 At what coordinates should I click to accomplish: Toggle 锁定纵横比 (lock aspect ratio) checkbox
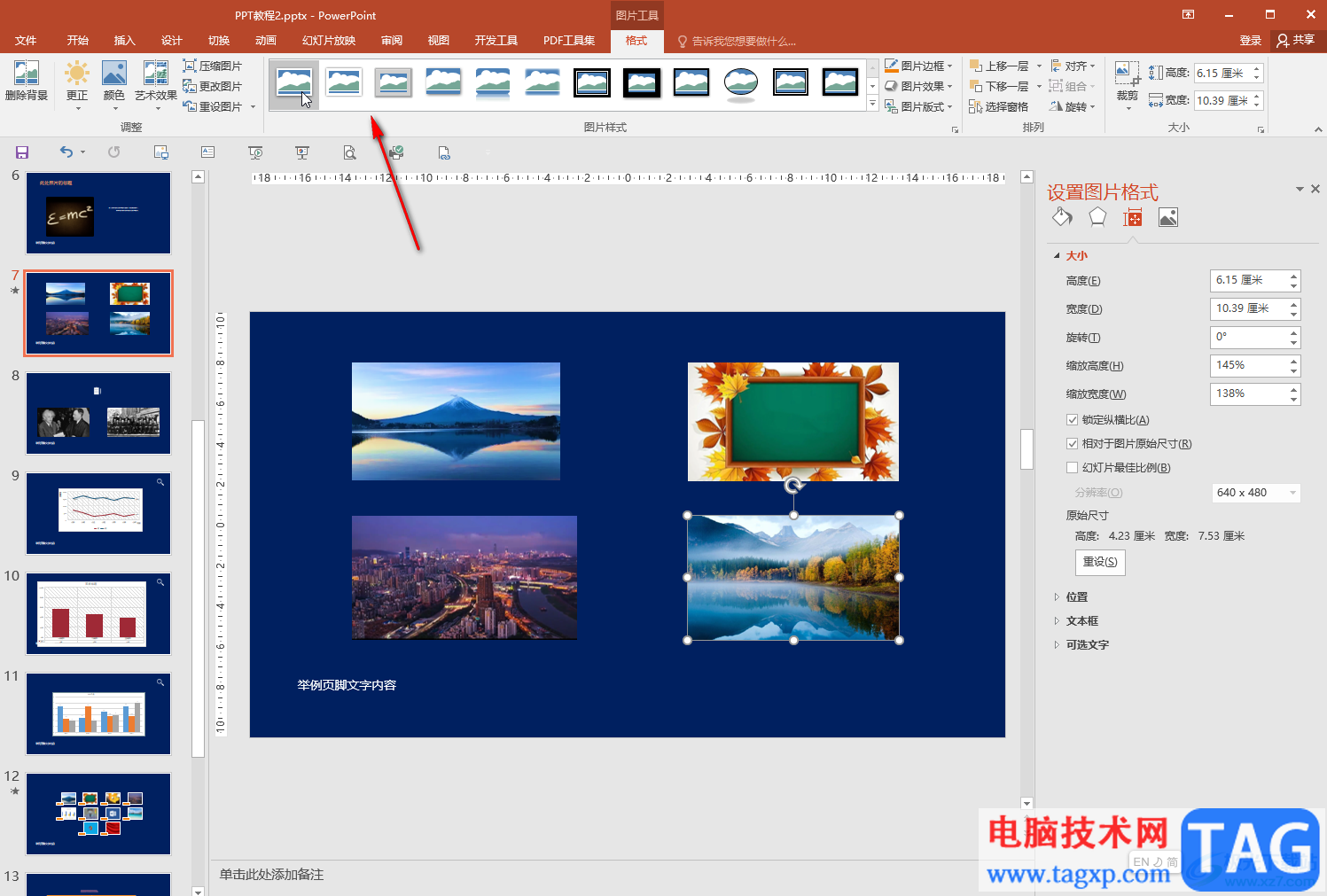coord(1073,420)
